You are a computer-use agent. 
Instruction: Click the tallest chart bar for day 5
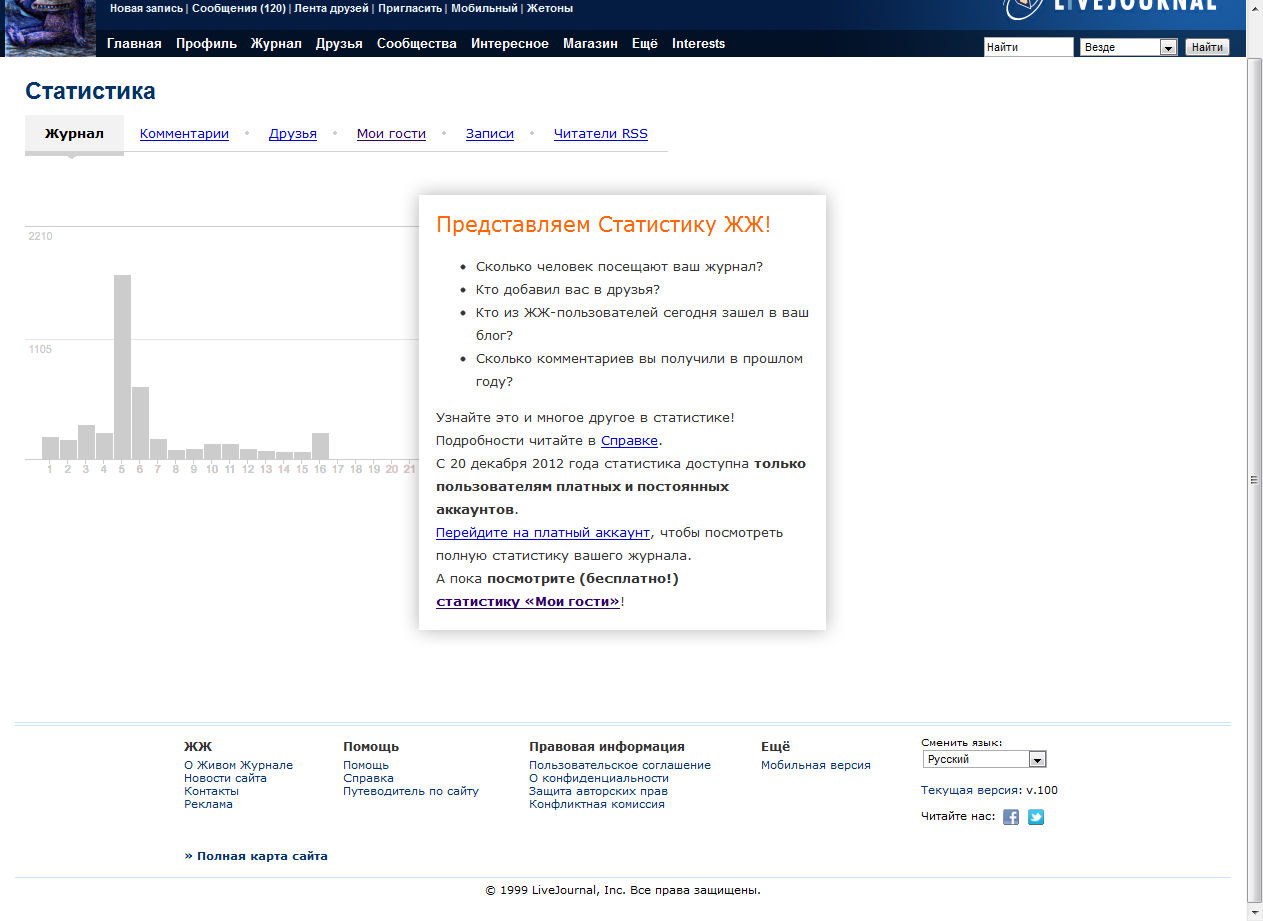[122, 367]
